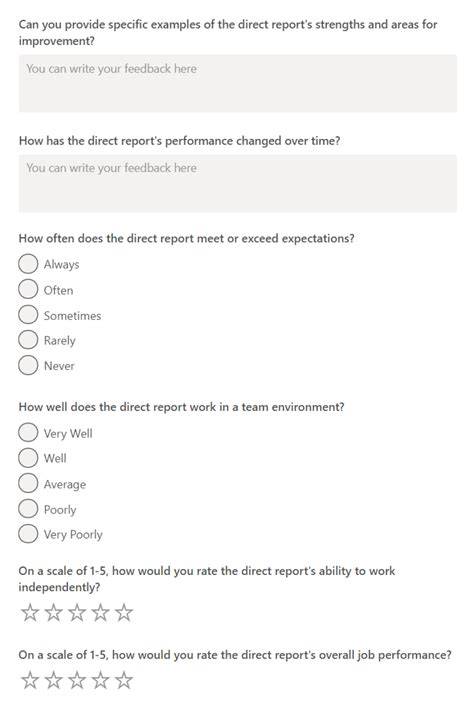This screenshot has height=709, width=474.
Task: Choose Very Well for team environment
Action: pyautogui.click(x=28, y=432)
